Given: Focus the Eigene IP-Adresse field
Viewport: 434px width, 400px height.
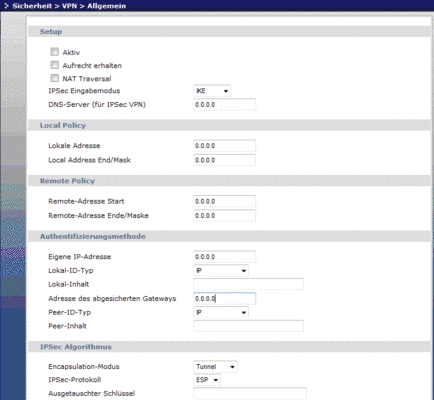Looking at the screenshot, I should (225, 257).
